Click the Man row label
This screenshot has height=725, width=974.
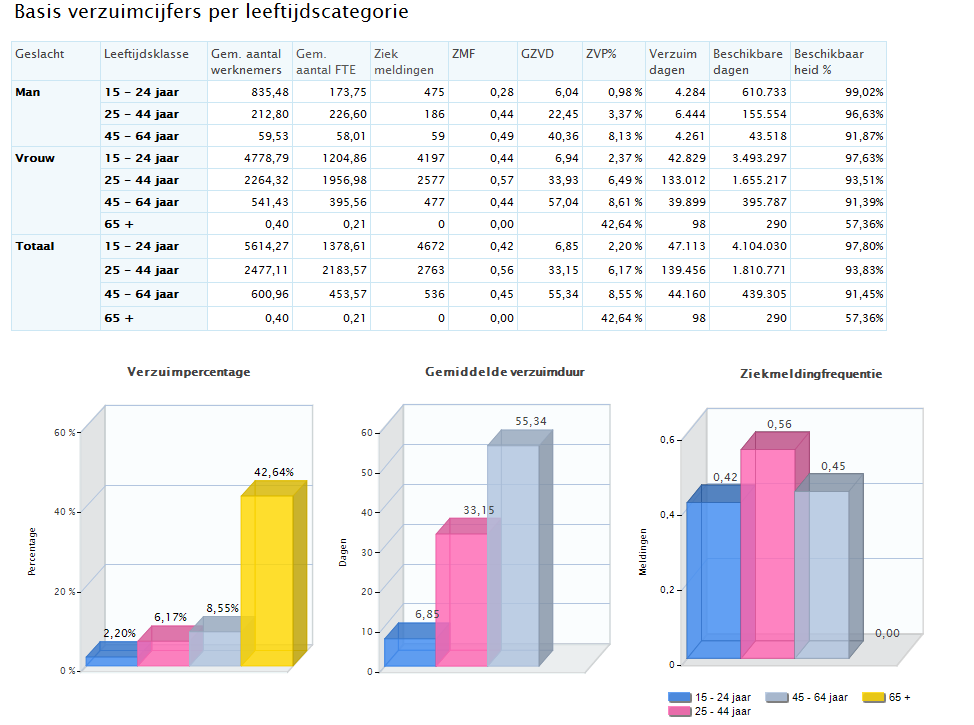coord(27,92)
